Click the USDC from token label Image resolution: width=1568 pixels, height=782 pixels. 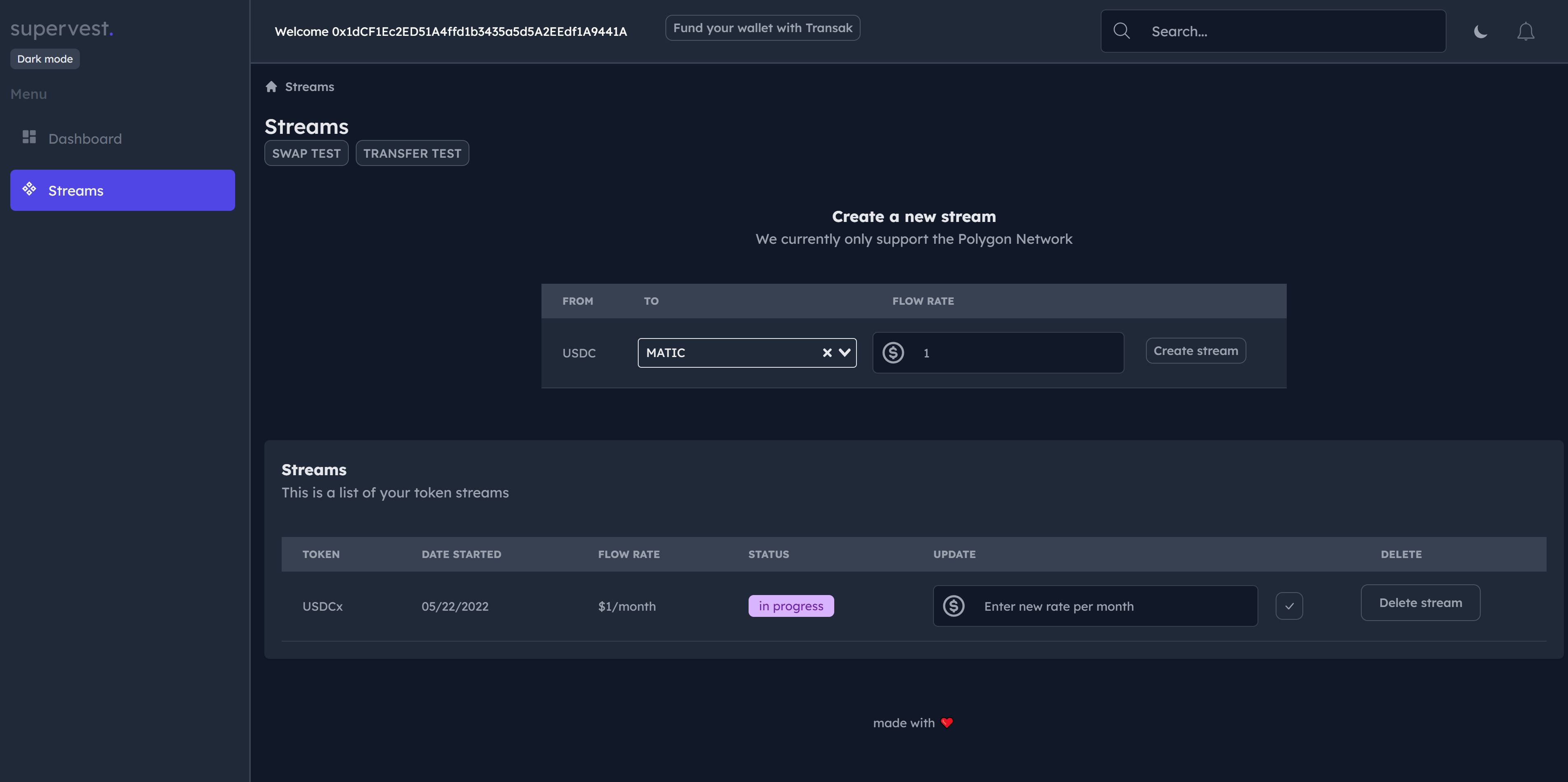coord(579,353)
